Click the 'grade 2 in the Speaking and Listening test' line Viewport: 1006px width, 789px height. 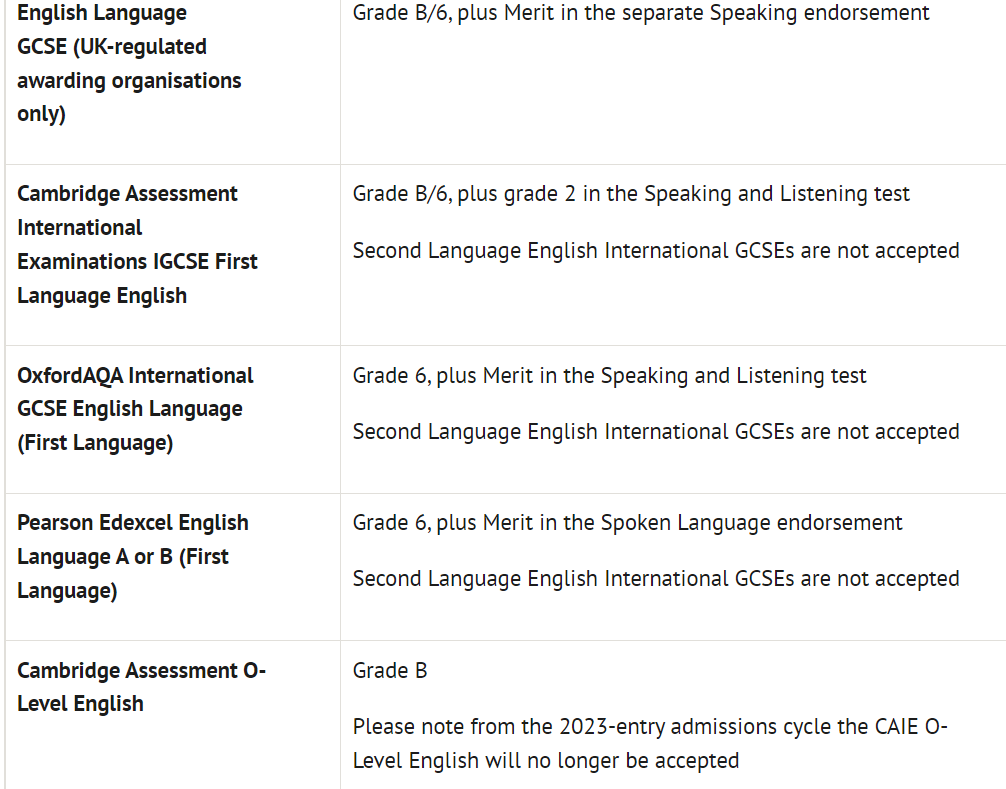(x=631, y=193)
